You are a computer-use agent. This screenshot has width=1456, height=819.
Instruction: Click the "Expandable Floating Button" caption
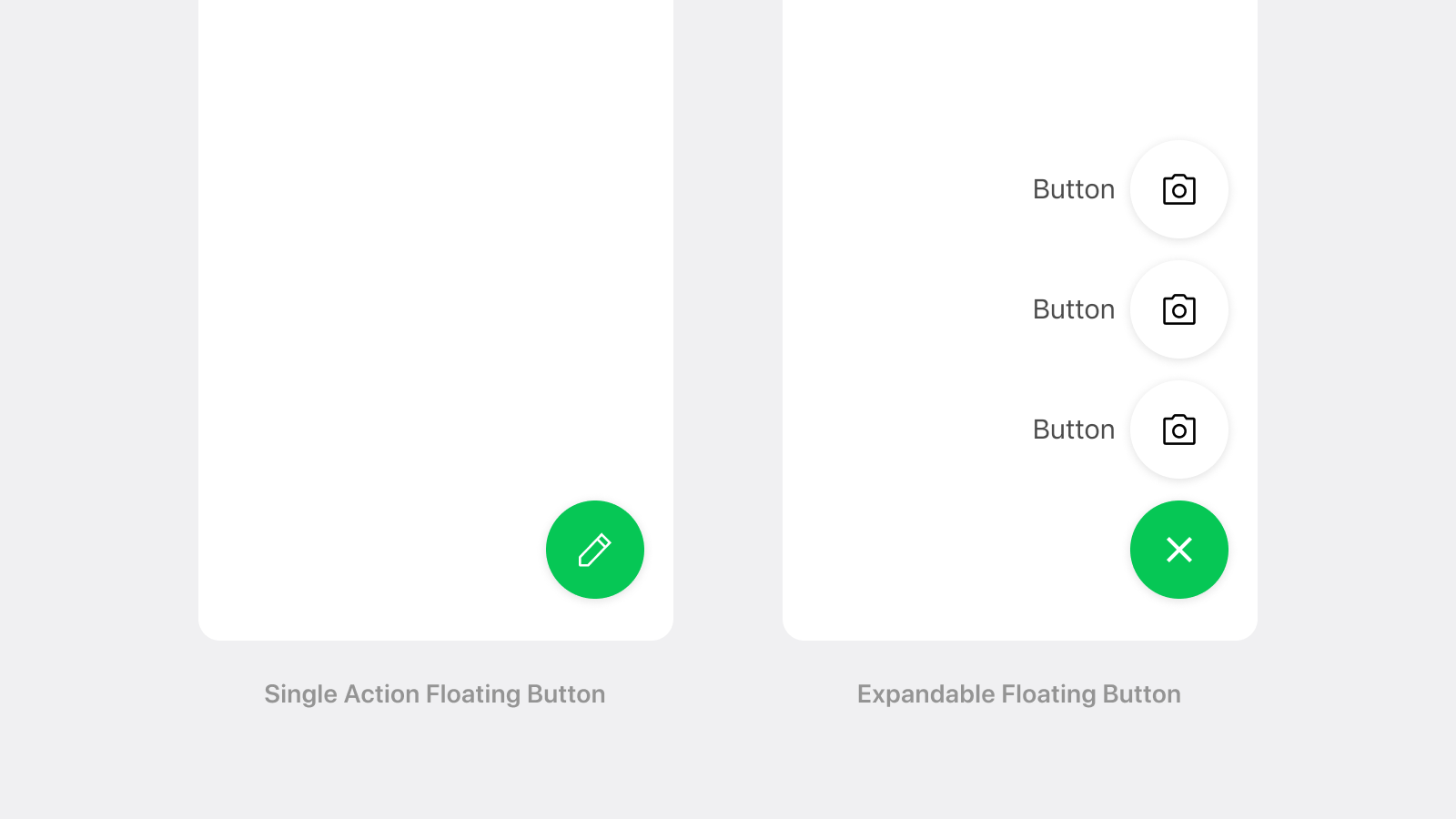tap(1019, 694)
